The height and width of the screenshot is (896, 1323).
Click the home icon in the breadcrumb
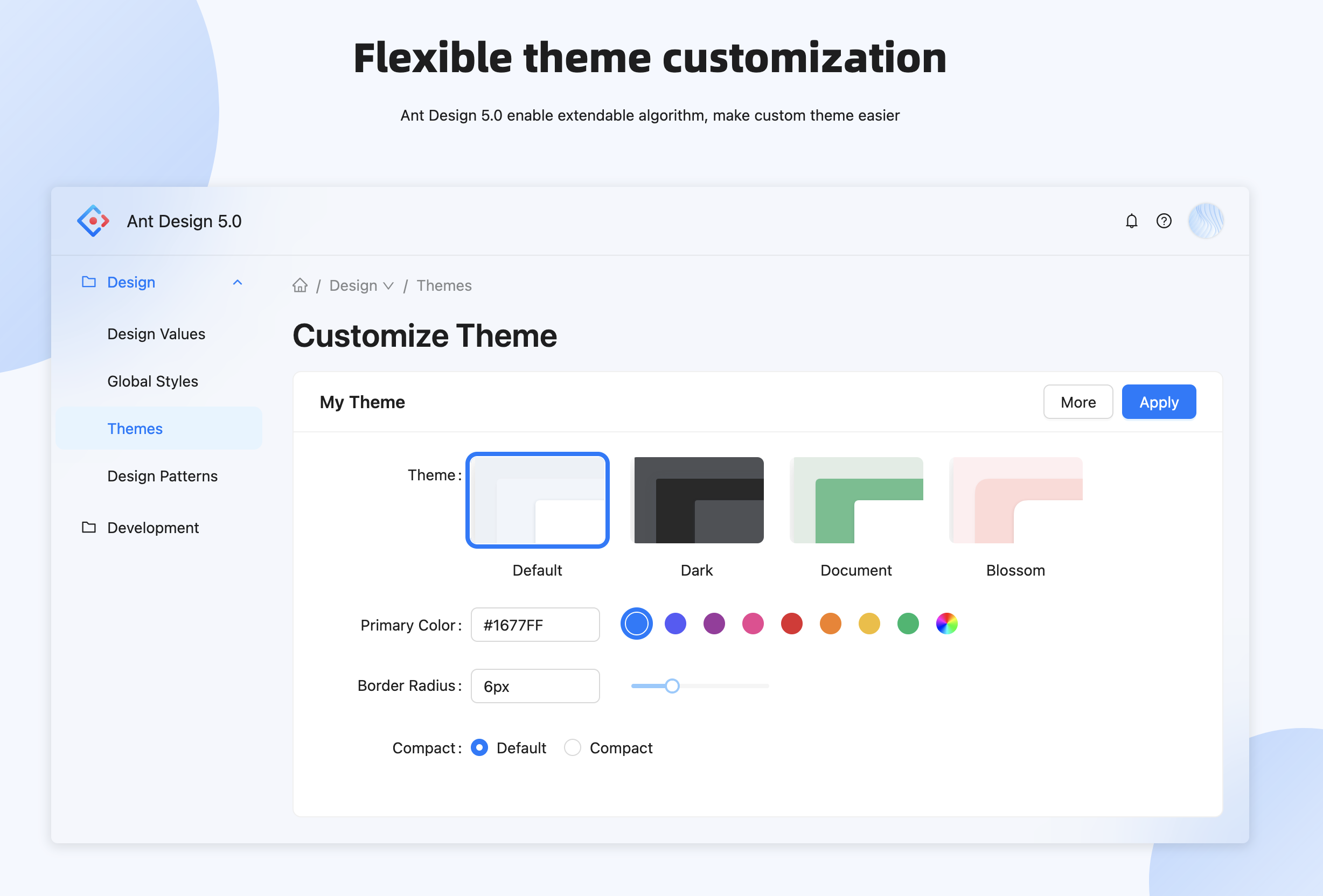click(300, 285)
